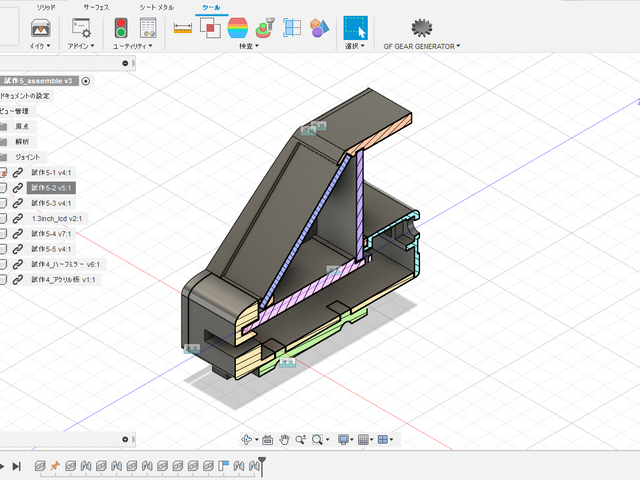Screen dimensions: 640x480
Task: Open the 検査 dropdown menu
Action: (248, 46)
